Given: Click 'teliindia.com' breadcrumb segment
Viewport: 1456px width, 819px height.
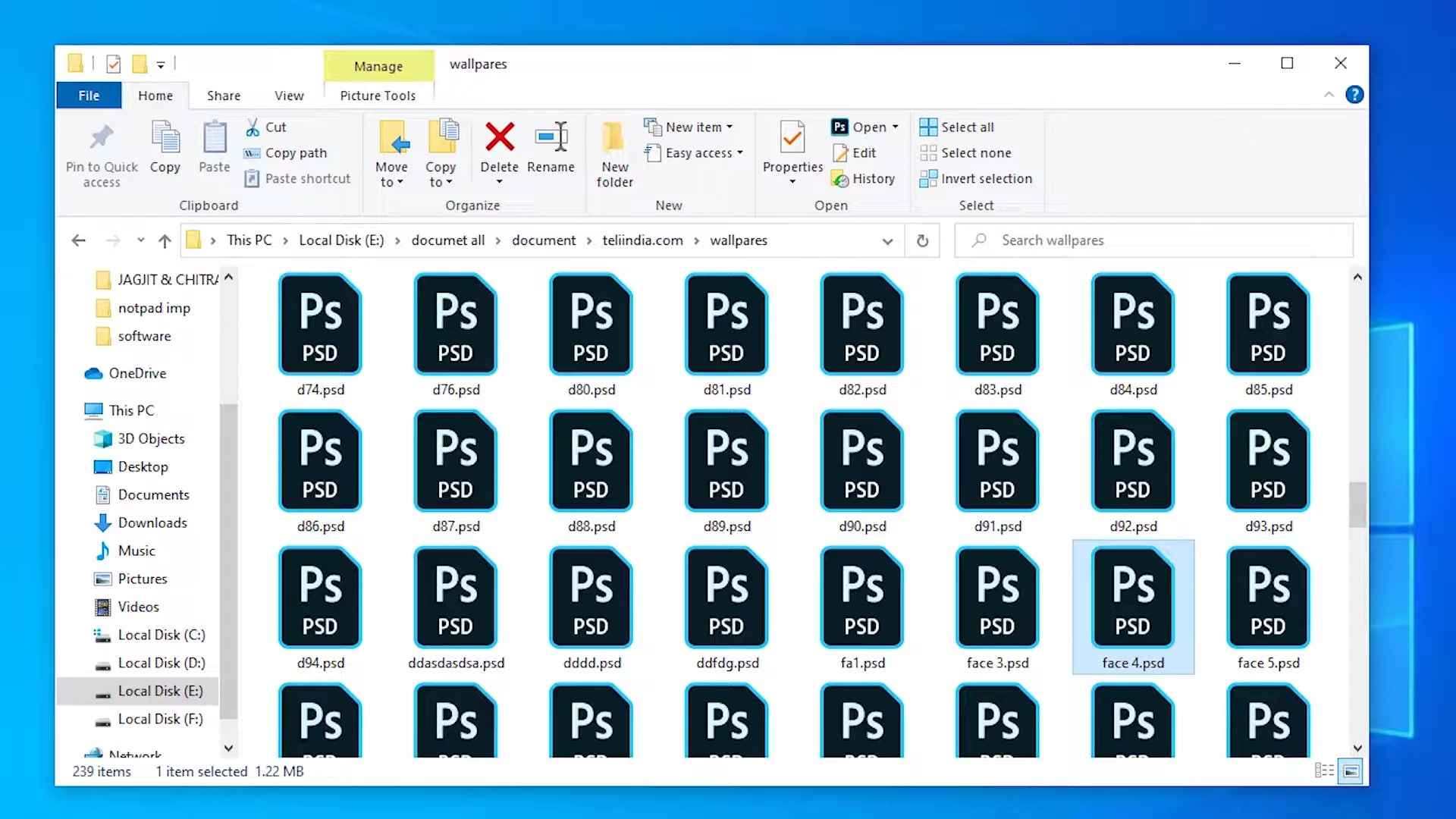Looking at the screenshot, I should click(642, 240).
